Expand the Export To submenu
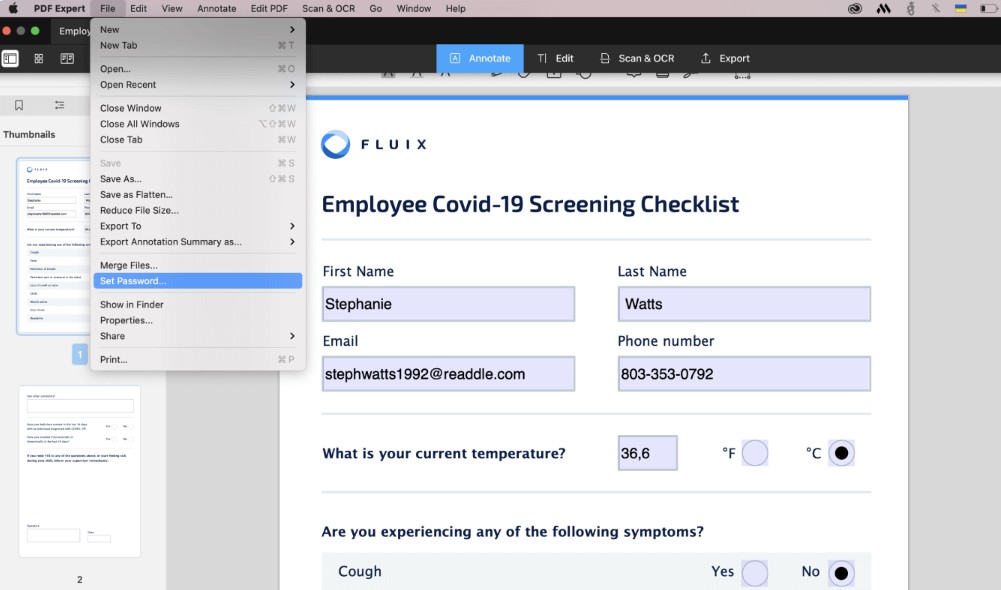The image size is (1001, 590). [x=197, y=226]
